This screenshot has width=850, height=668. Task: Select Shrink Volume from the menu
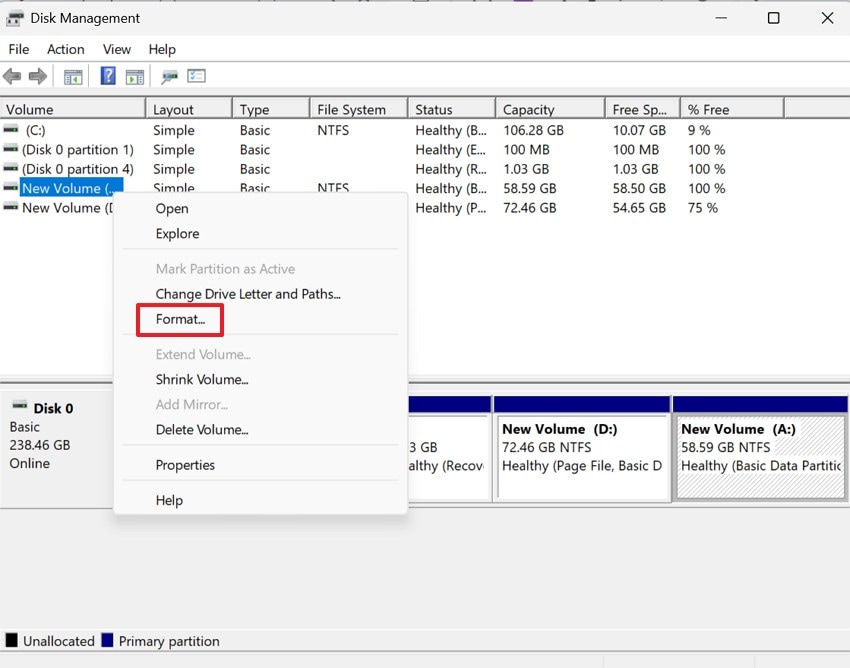pos(202,379)
